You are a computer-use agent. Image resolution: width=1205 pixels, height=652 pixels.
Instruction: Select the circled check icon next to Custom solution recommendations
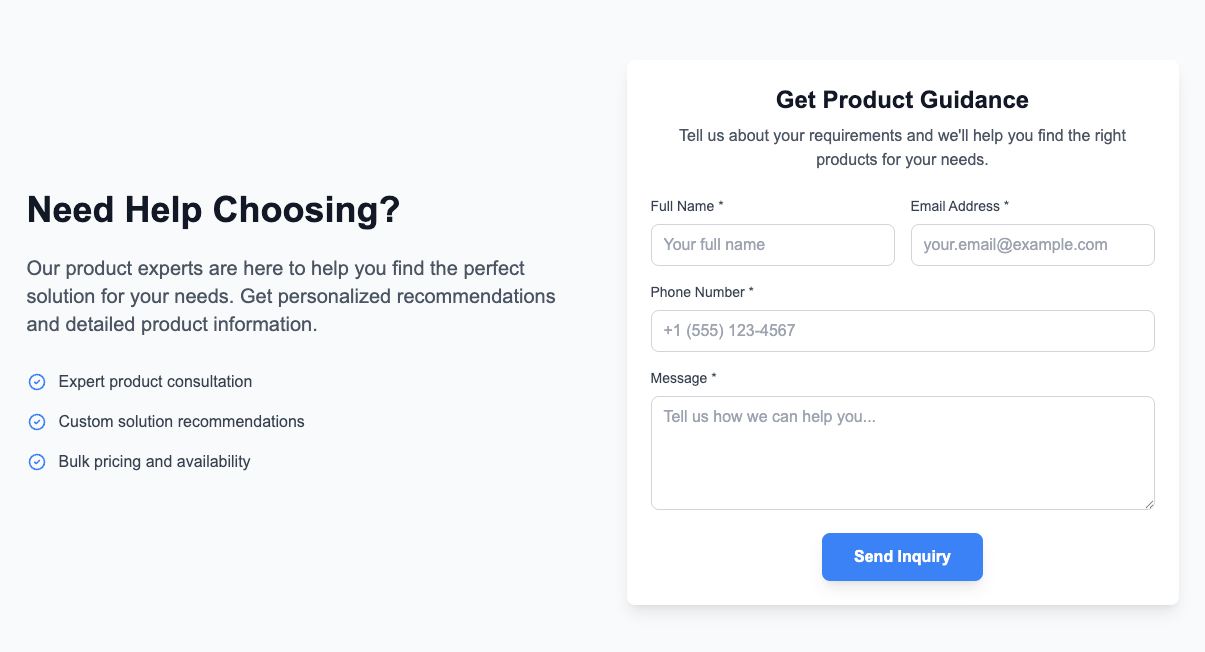click(37, 422)
